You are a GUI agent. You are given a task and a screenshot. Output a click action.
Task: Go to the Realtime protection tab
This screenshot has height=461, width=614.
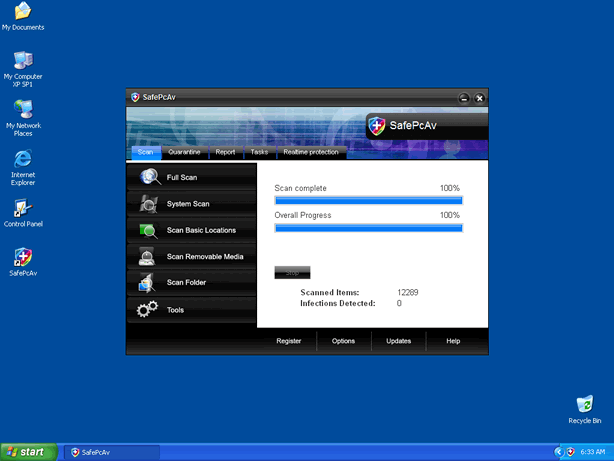tap(310, 152)
